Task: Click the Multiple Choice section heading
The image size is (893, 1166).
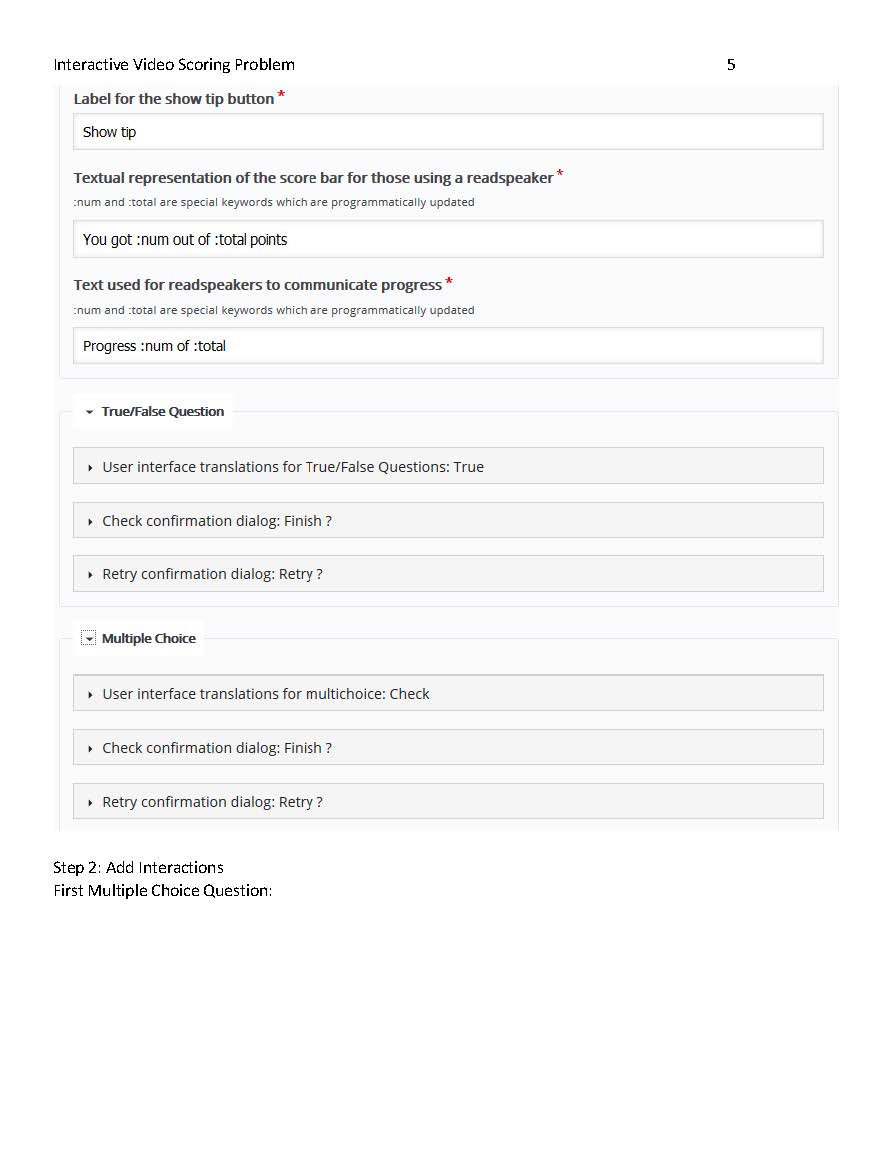Action: 149,639
